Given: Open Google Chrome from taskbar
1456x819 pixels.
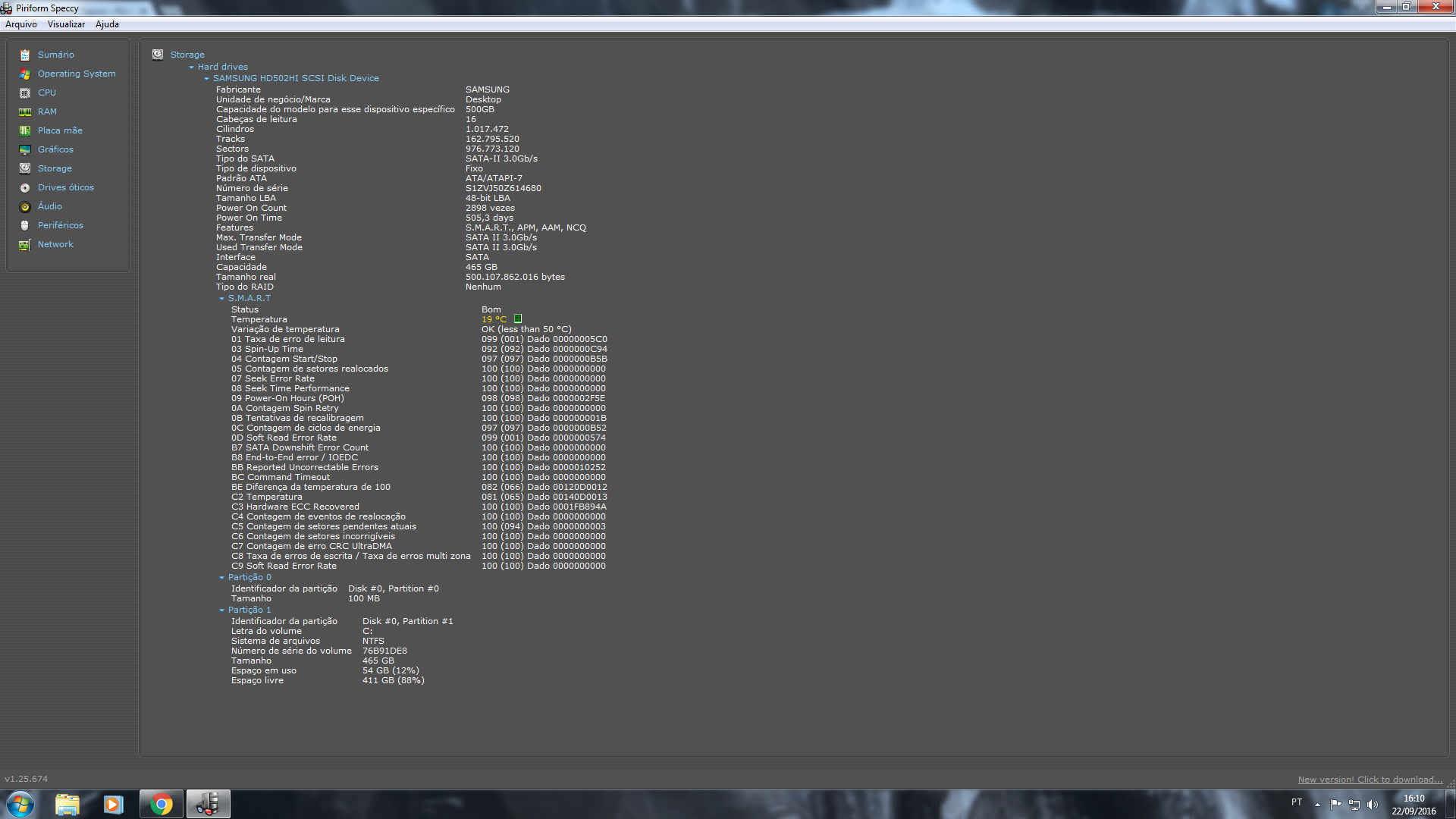Looking at the screenshot, I should (x=161, y=804).
